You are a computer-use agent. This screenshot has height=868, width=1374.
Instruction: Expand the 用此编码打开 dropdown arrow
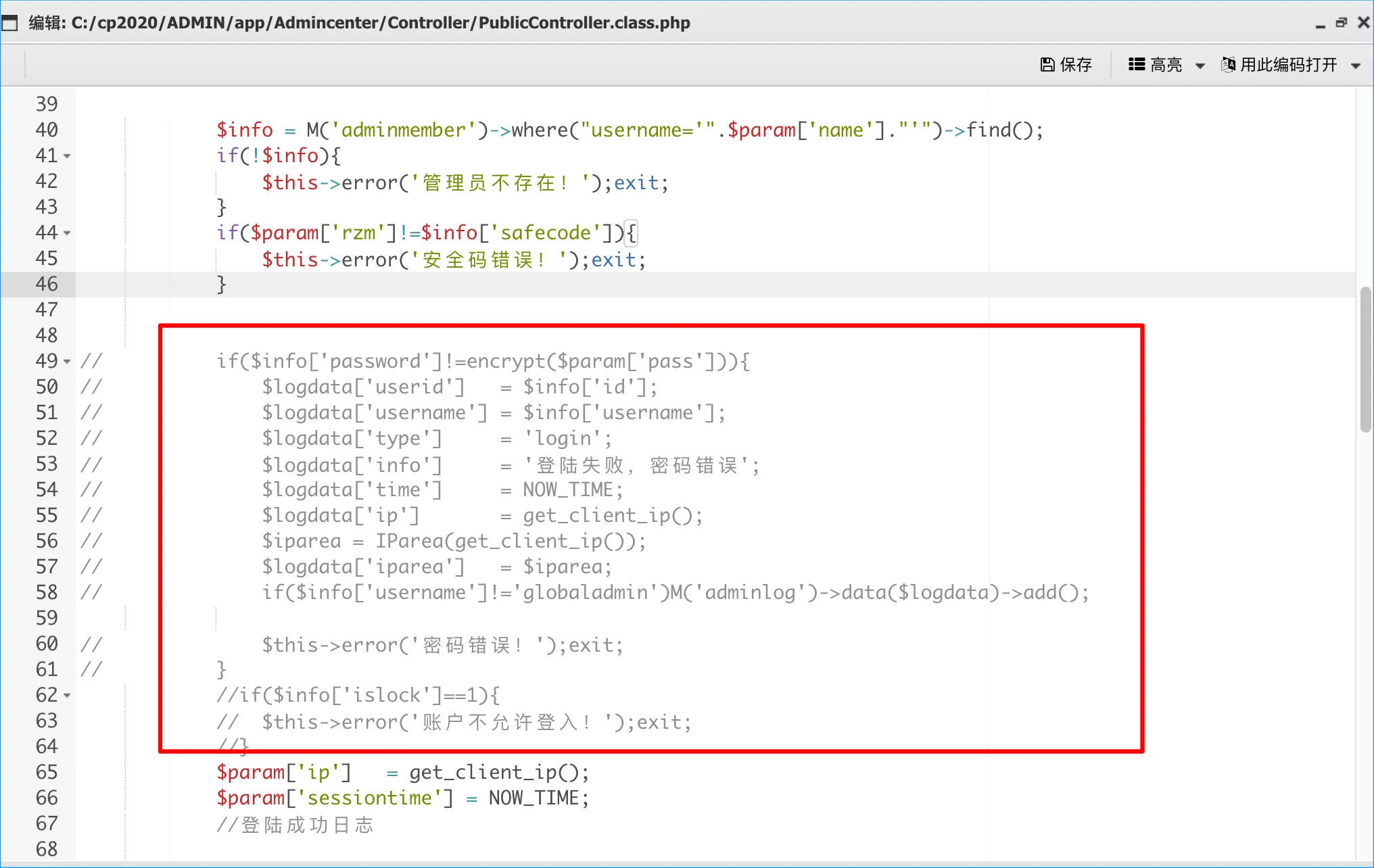coord(1355,66)
